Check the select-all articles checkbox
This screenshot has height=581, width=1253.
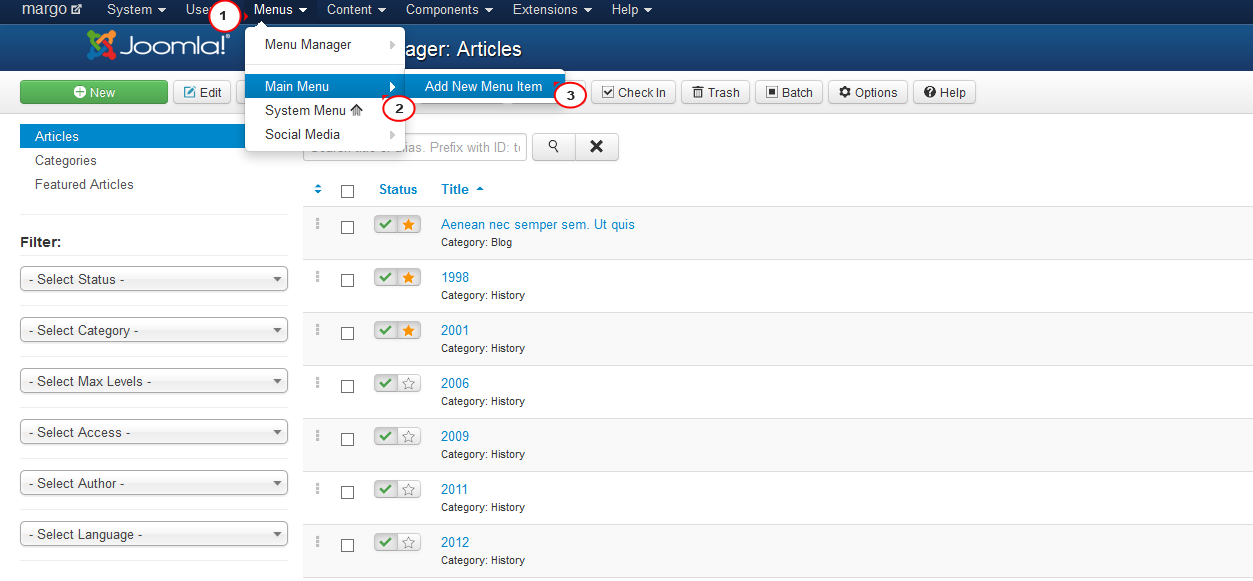[x=347, y=190]
